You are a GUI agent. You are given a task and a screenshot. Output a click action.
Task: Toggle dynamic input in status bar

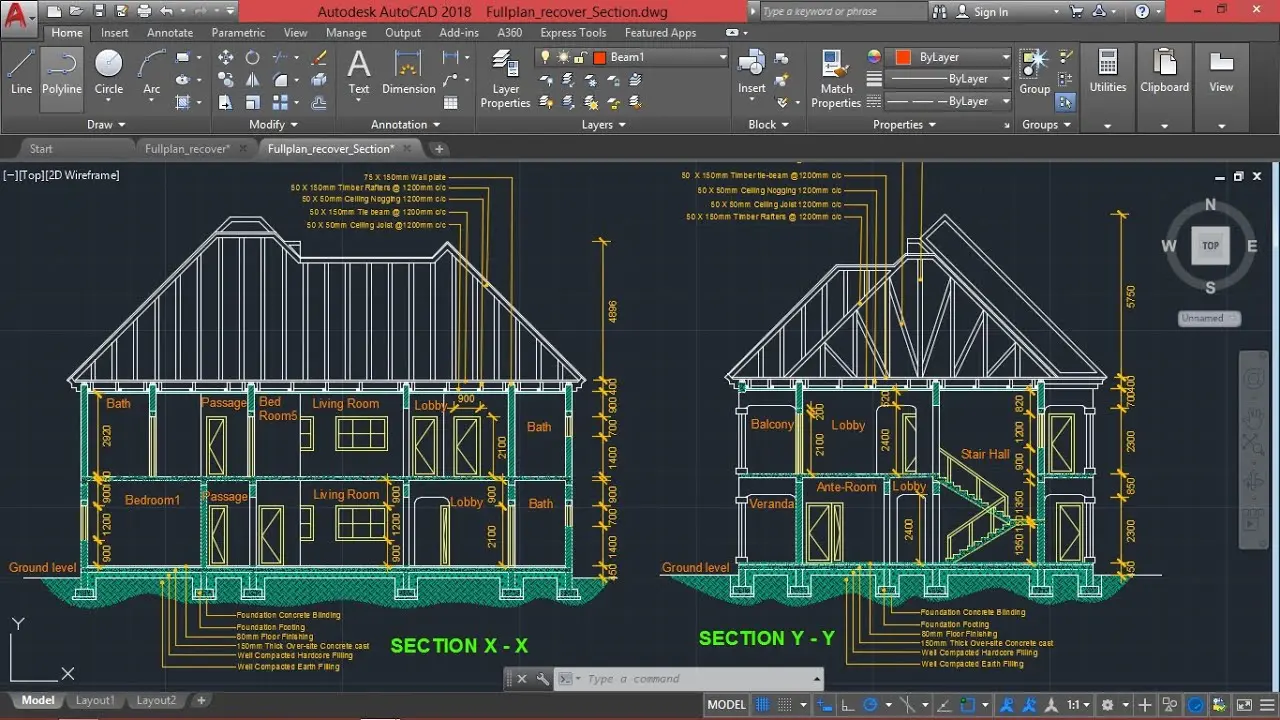coord(825,704)
